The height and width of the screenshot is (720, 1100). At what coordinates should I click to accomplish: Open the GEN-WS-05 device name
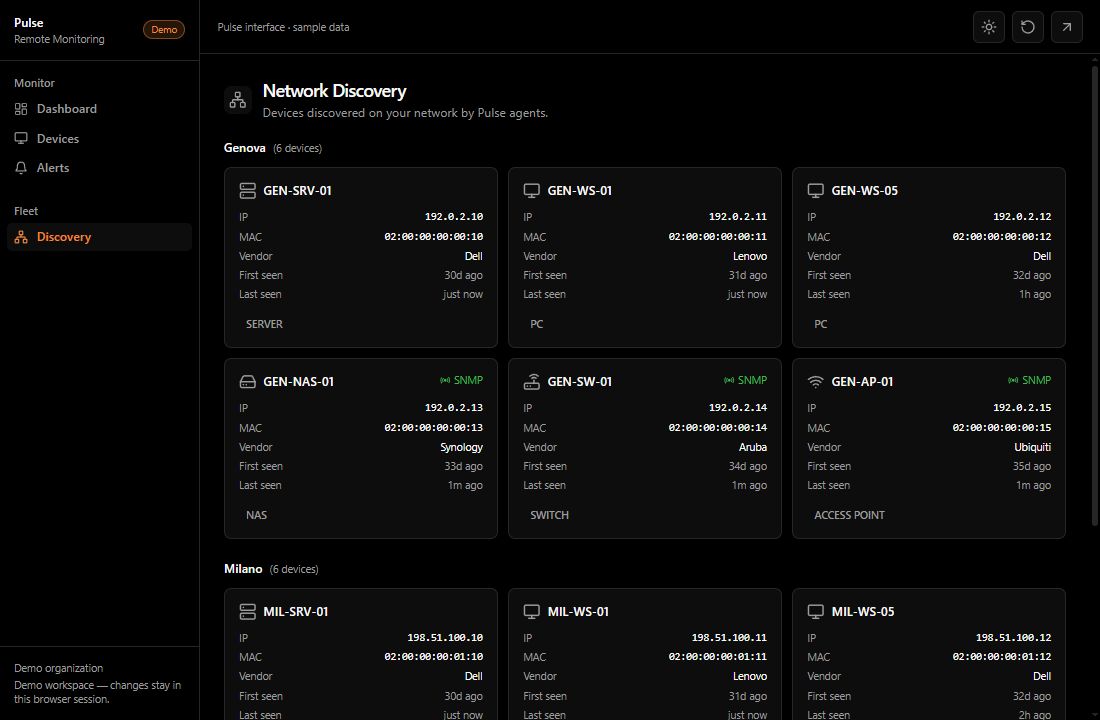[864, 190]
